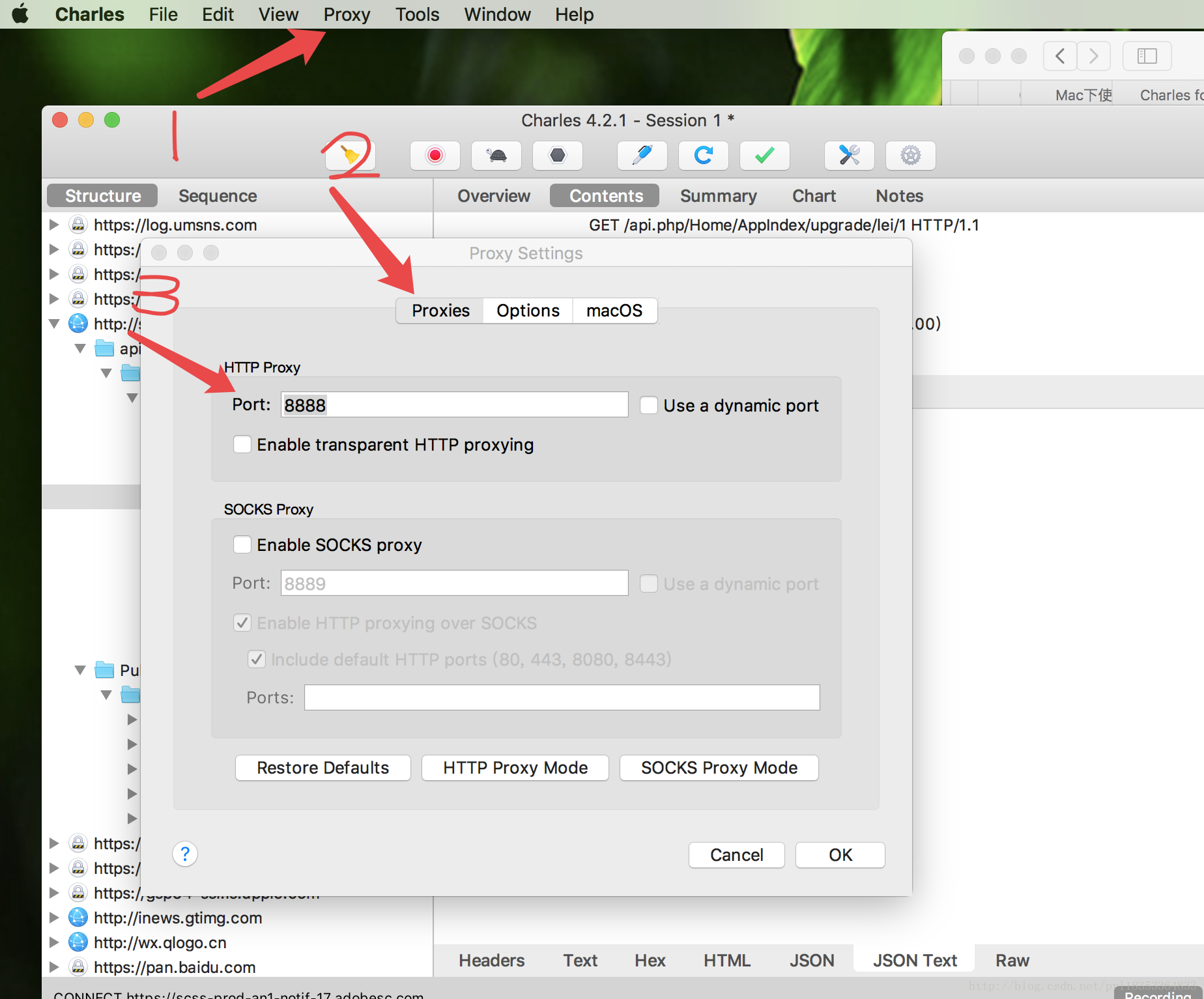Click the broom clear session icon
Viewport: 1204px width, 999px height.
(x=351, y=156)
